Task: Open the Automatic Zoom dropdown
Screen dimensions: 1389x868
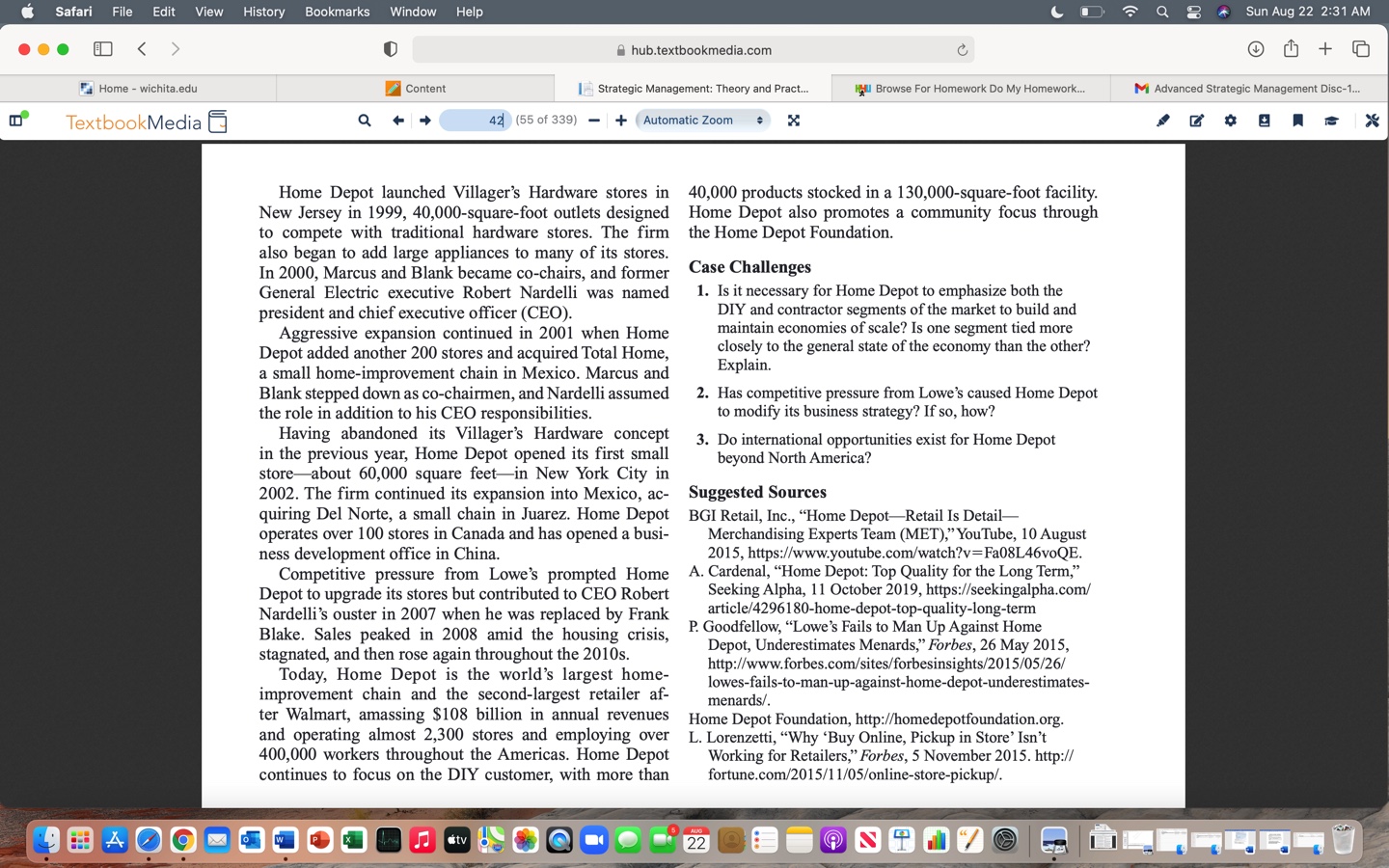Action: [703, 121]
